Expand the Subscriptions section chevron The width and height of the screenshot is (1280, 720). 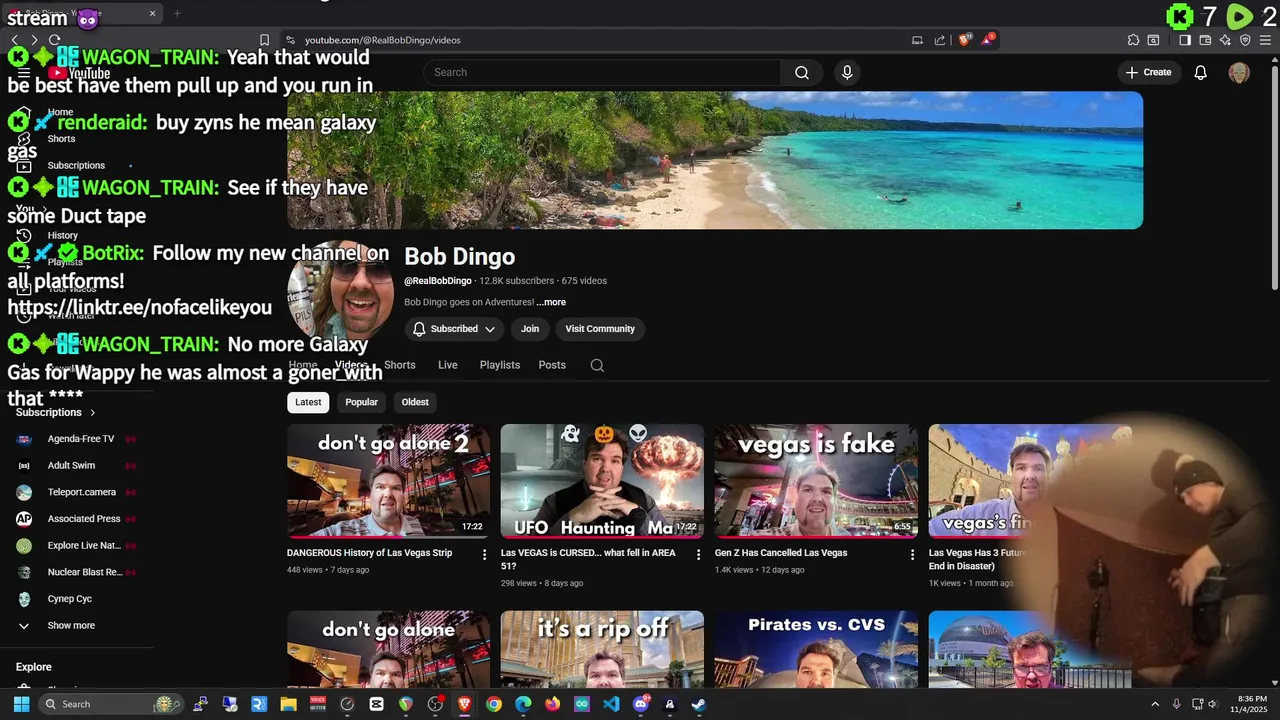tap(93, 413)
